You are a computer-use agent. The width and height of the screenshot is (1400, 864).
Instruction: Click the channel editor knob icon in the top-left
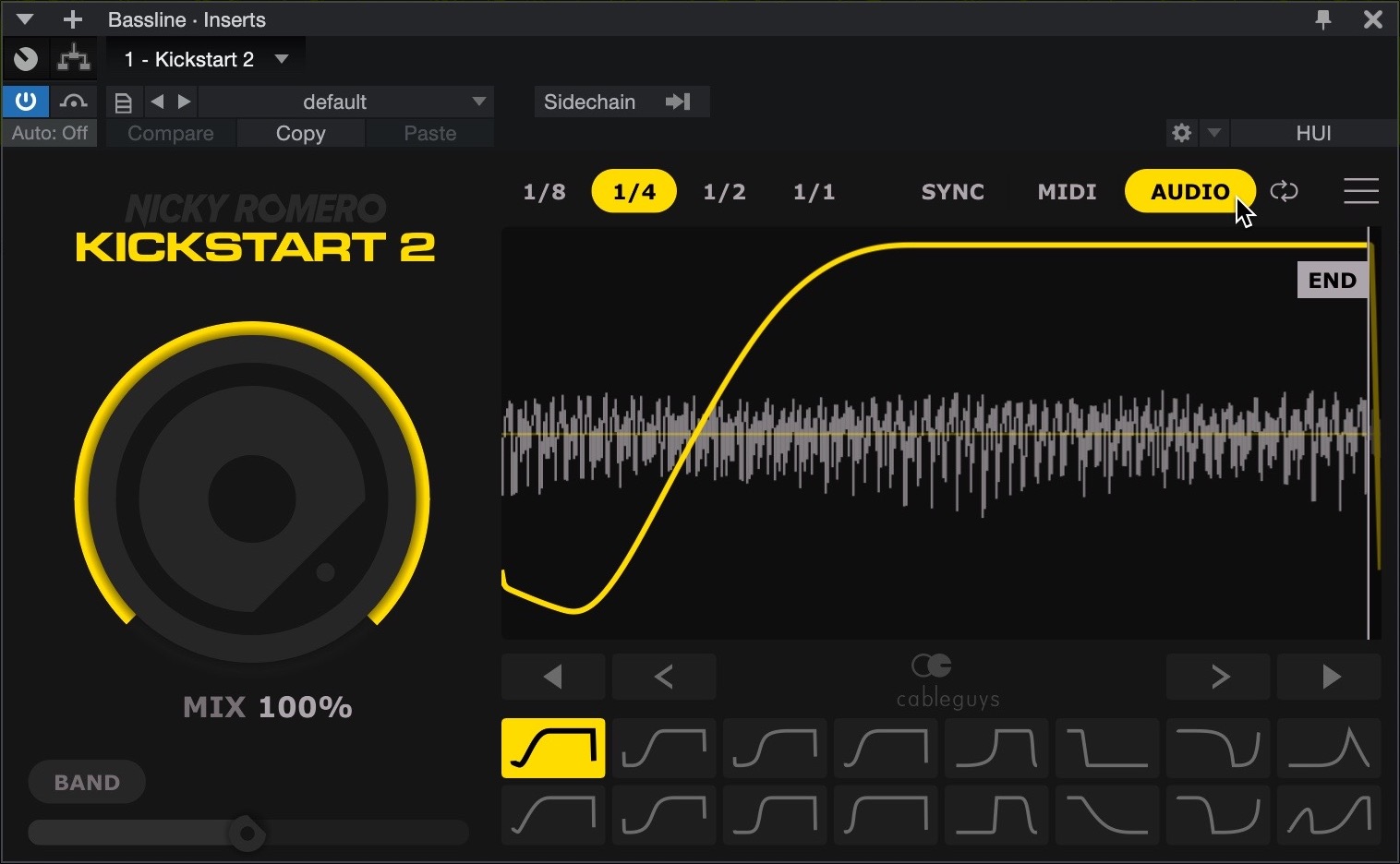coord(26,59)
